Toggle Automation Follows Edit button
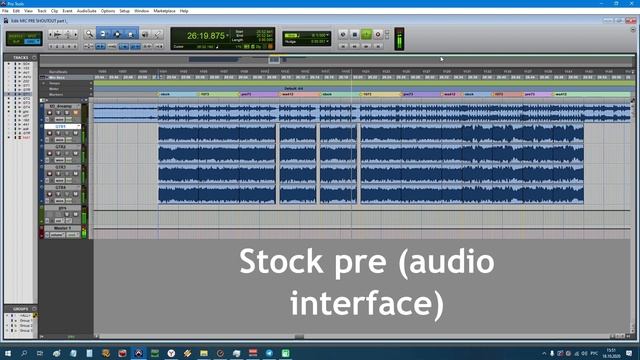The image size is (640, 360). click(x=124, y=46)
